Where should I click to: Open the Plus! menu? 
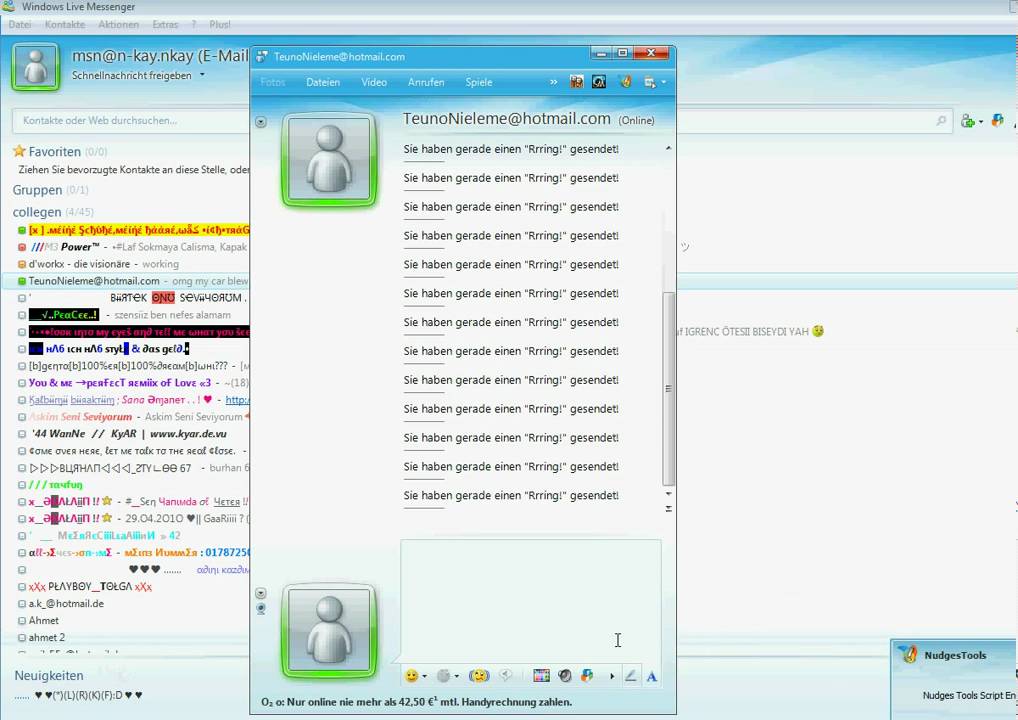tap(220, 24)
